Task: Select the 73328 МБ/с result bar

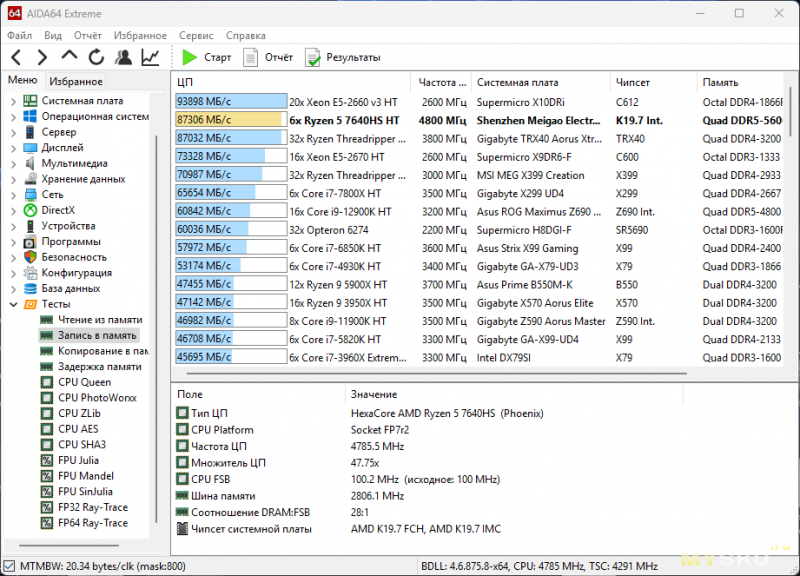Action: pos(231,156)
